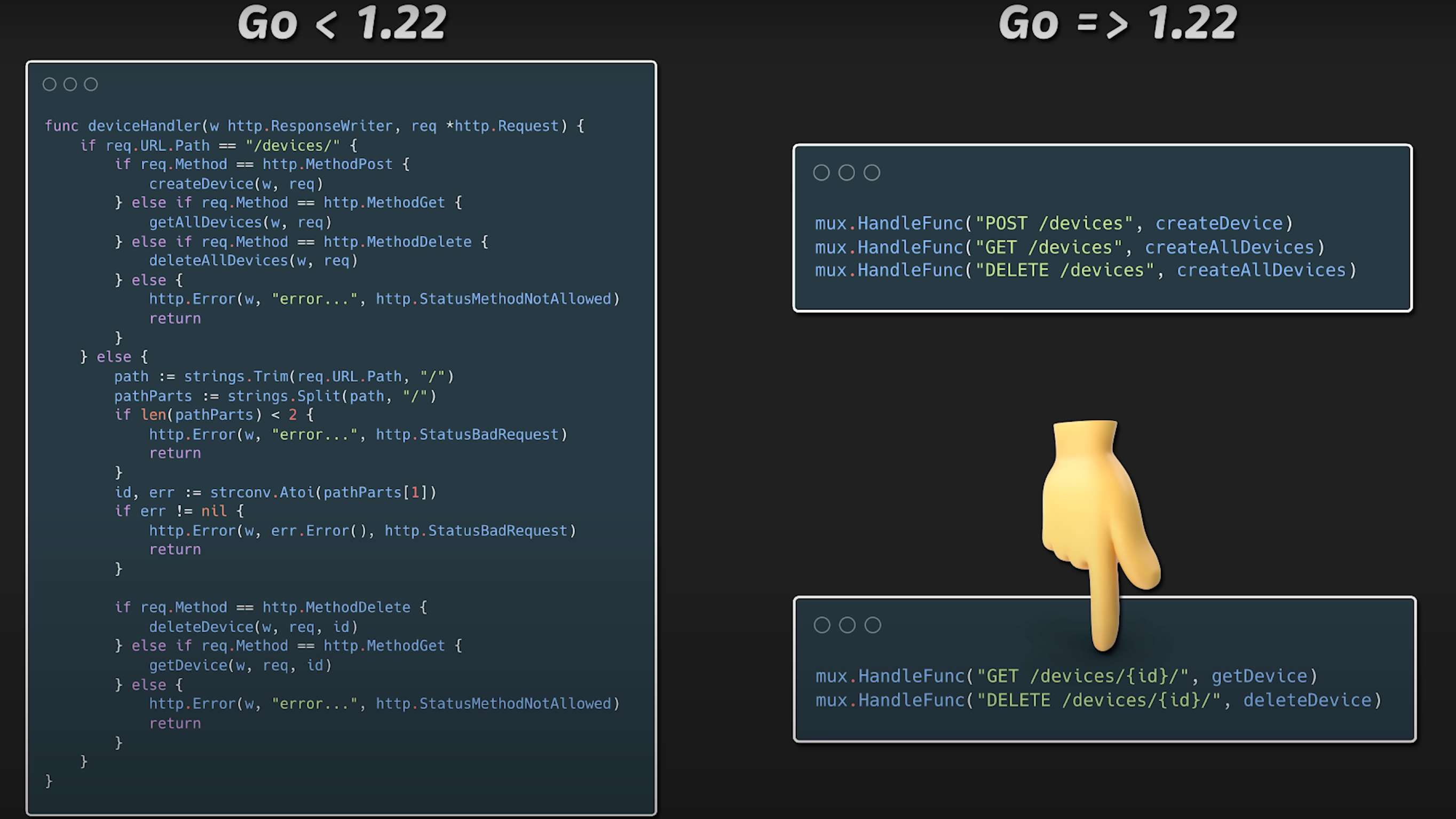
Task: Click strconv.Atoi call in left code
Action: click(x=262, y=493)
